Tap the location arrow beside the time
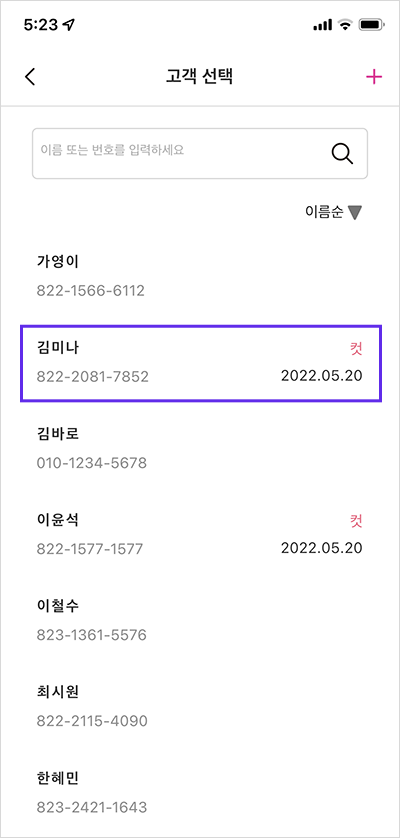The width and height of the screenshot is (400, 838). pyautogui.click(x=68, y=25)
